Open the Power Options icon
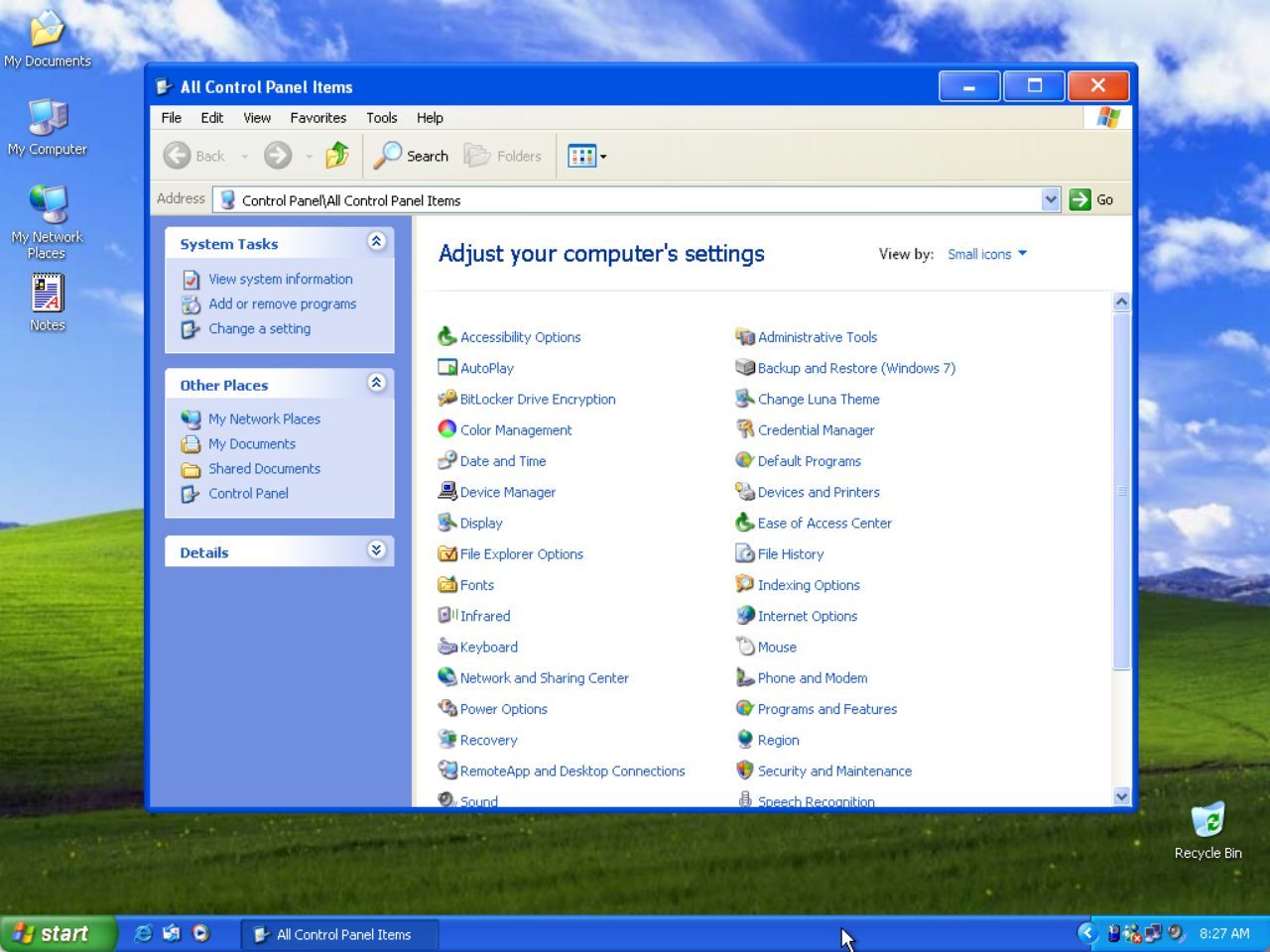The width and height of the screenshot is (1270, 952). [447, 708]
